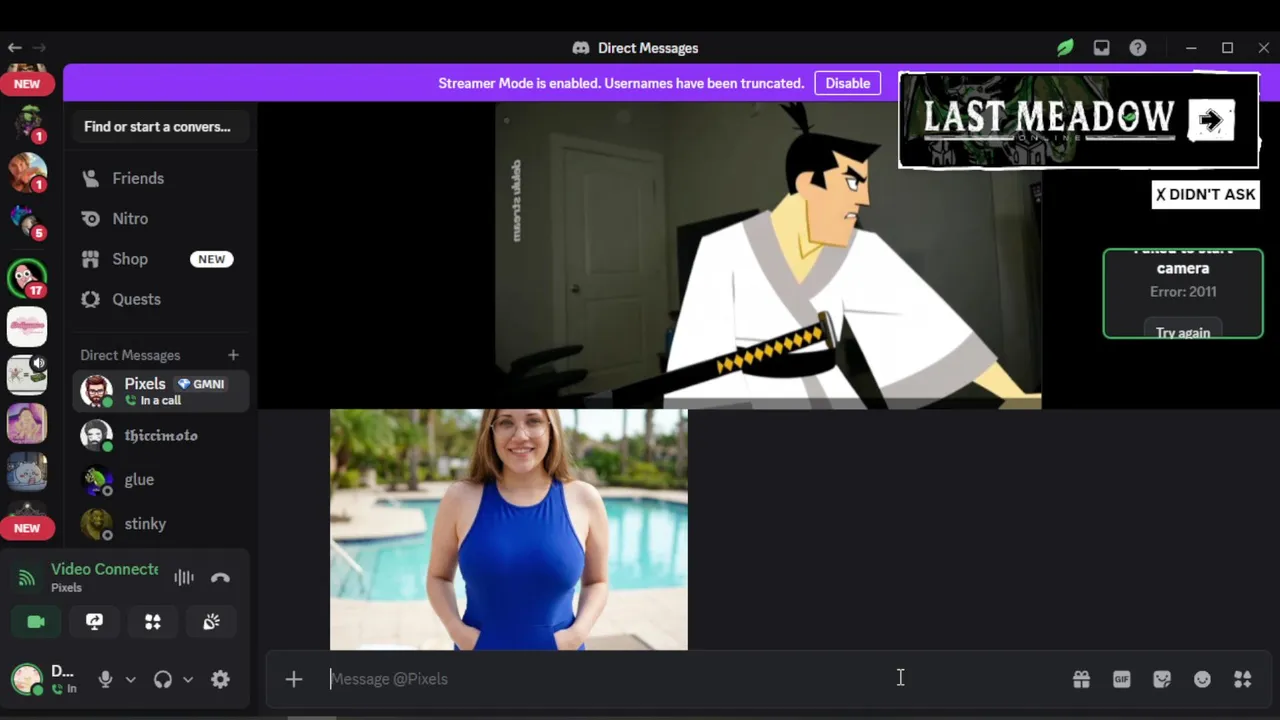Open the inbox
1280x720 pixels.
coord(1101,48)
